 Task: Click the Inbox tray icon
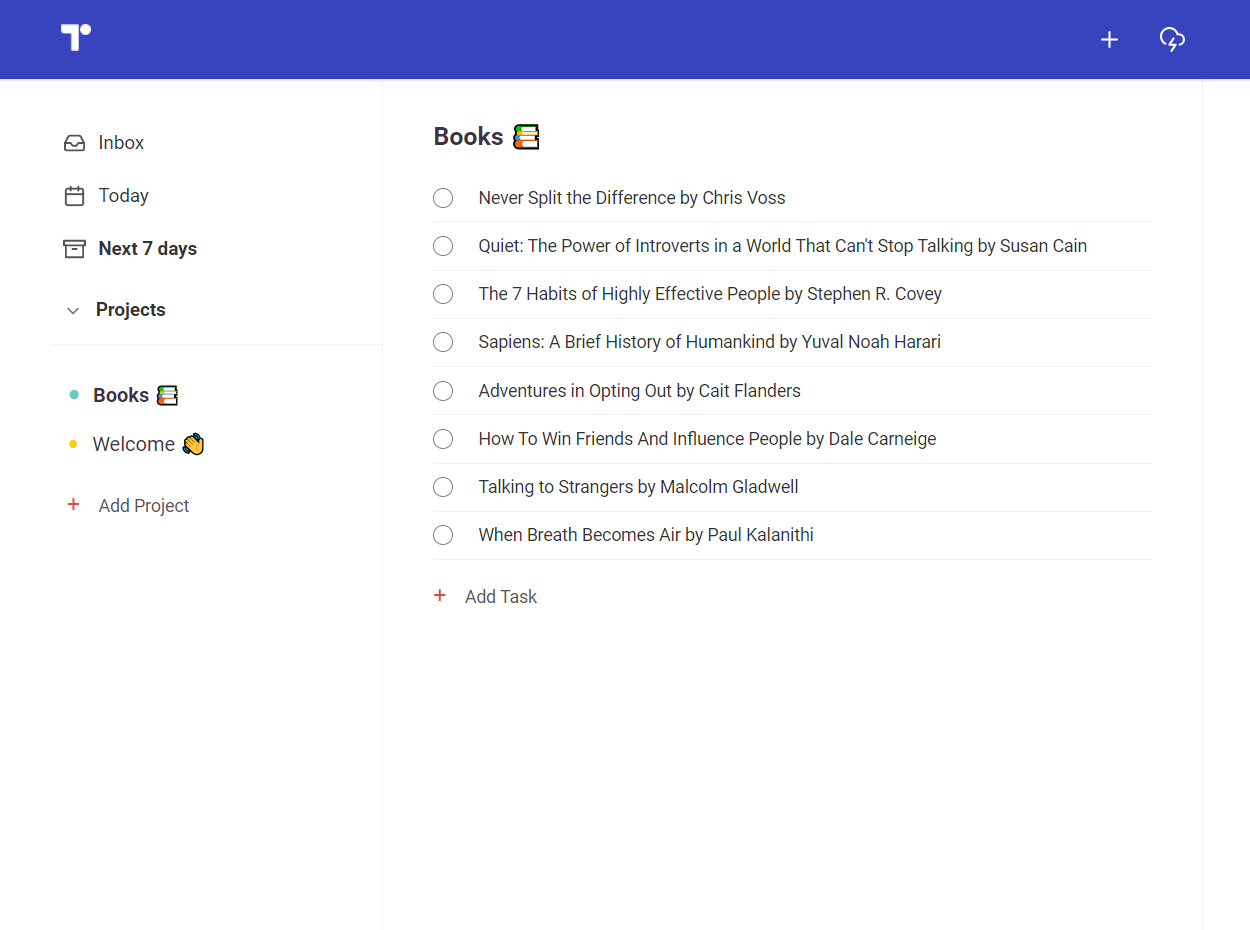coord(74,143)
